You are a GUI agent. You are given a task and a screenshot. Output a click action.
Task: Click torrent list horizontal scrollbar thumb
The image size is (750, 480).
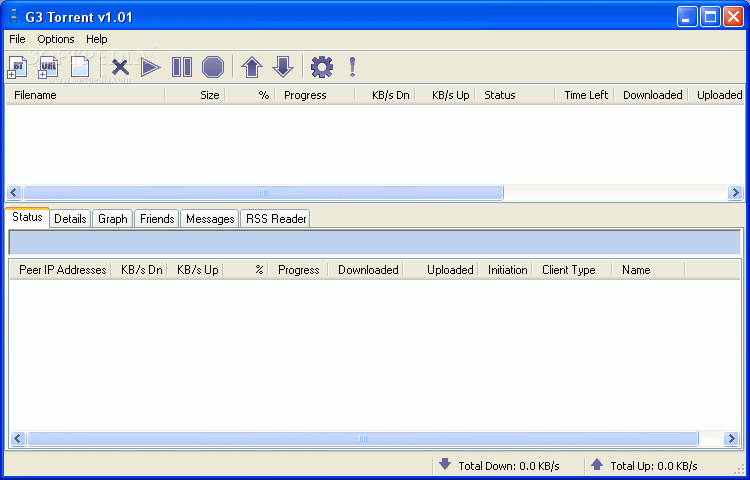point(263,193)
